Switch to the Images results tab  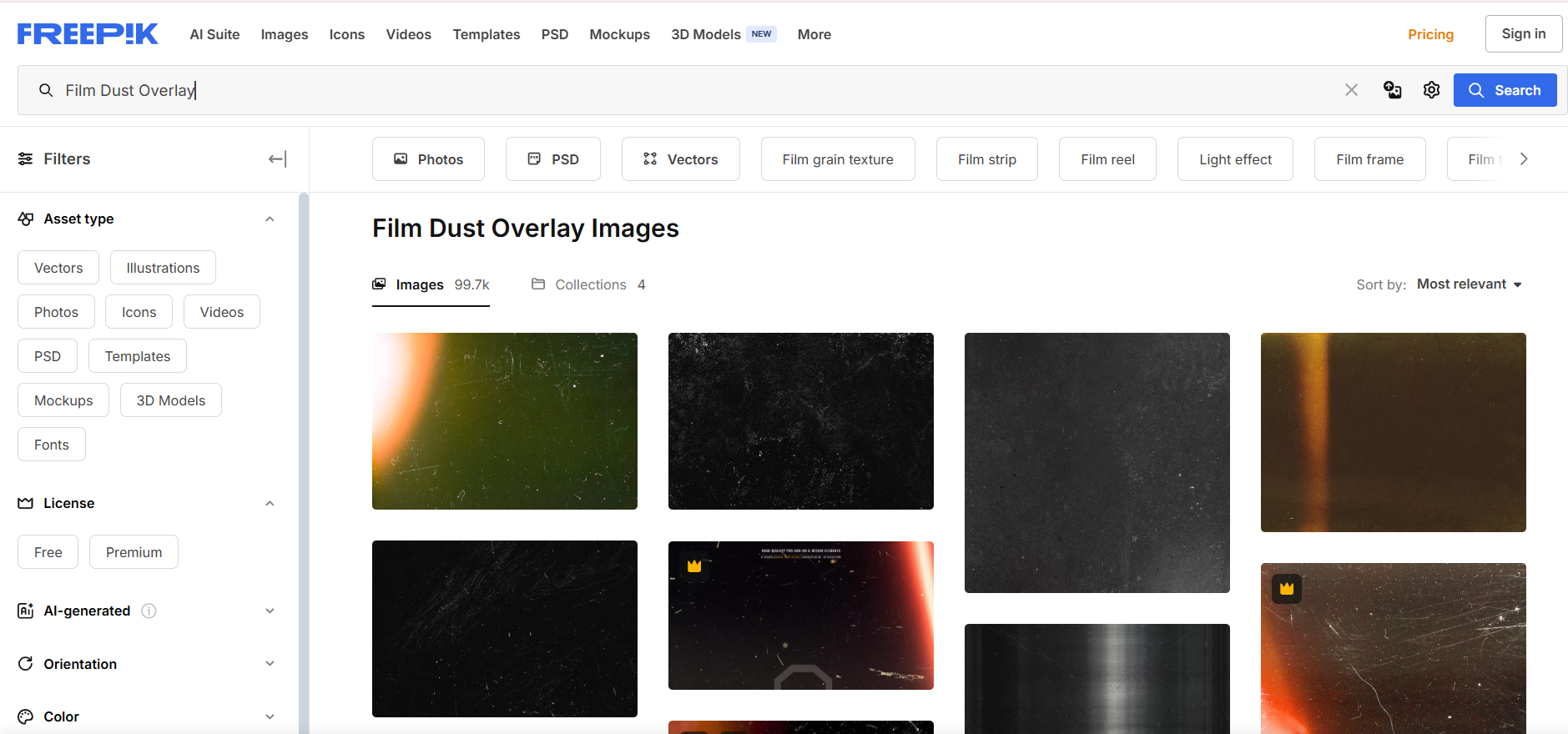pos(431,285)
